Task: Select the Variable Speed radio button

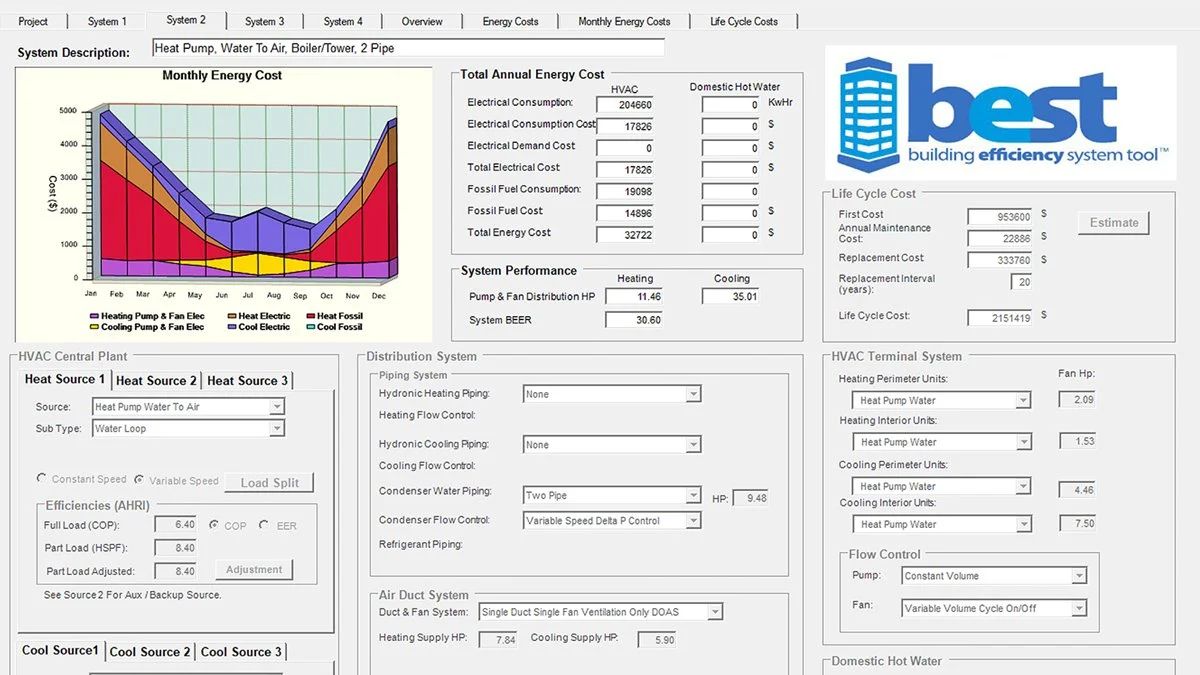Action: coord(139,479)
